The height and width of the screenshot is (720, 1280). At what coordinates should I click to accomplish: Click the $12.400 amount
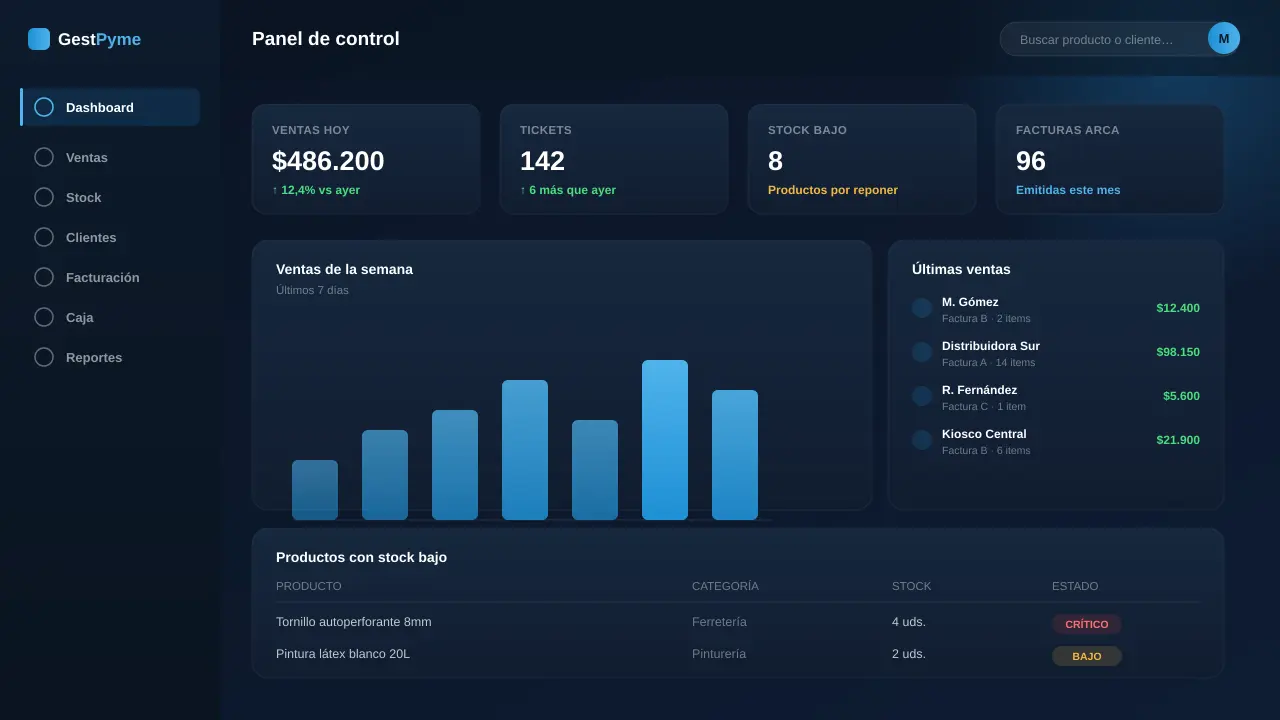pyautogui.click(x=1178, y=308)
